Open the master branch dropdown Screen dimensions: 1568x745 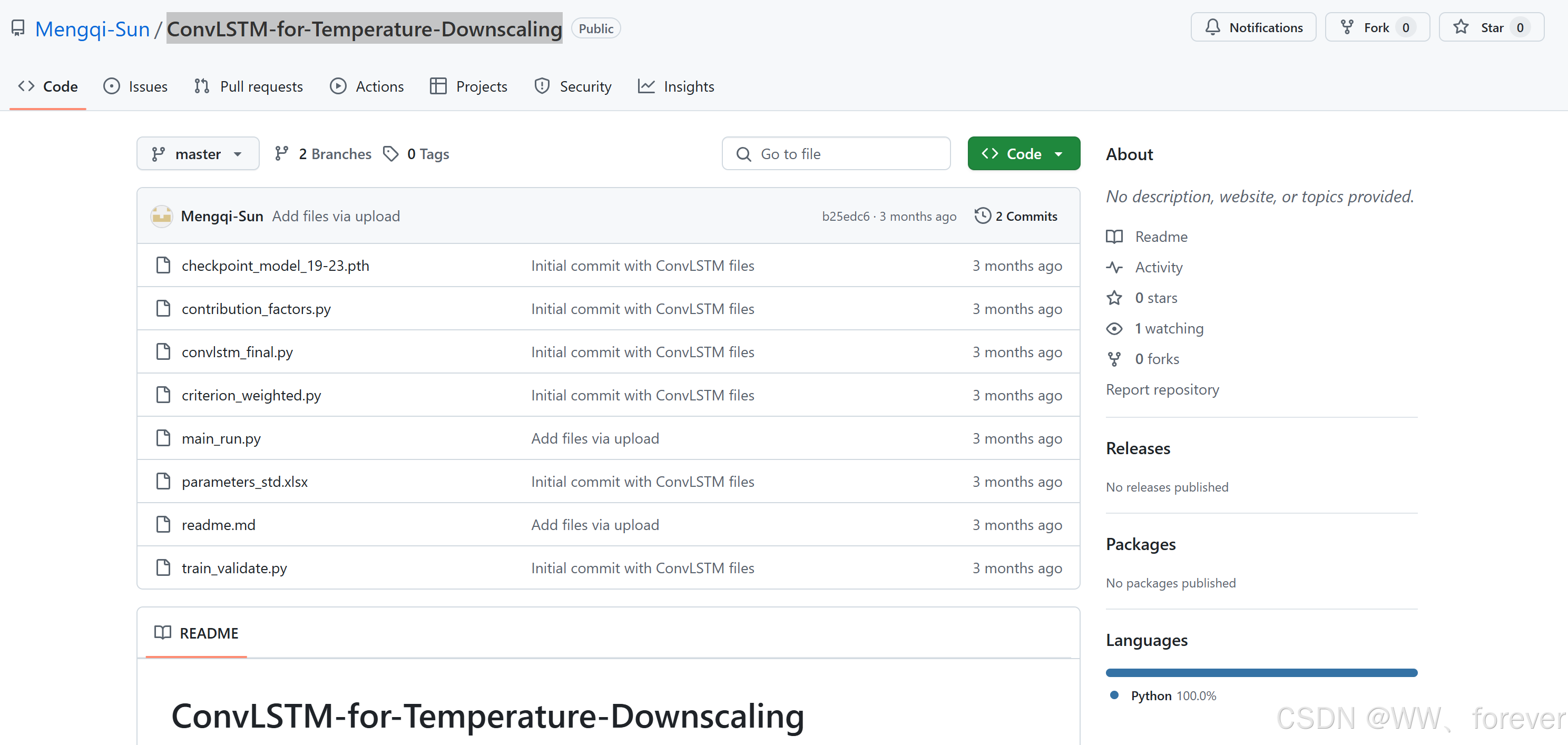coord(198,154)
